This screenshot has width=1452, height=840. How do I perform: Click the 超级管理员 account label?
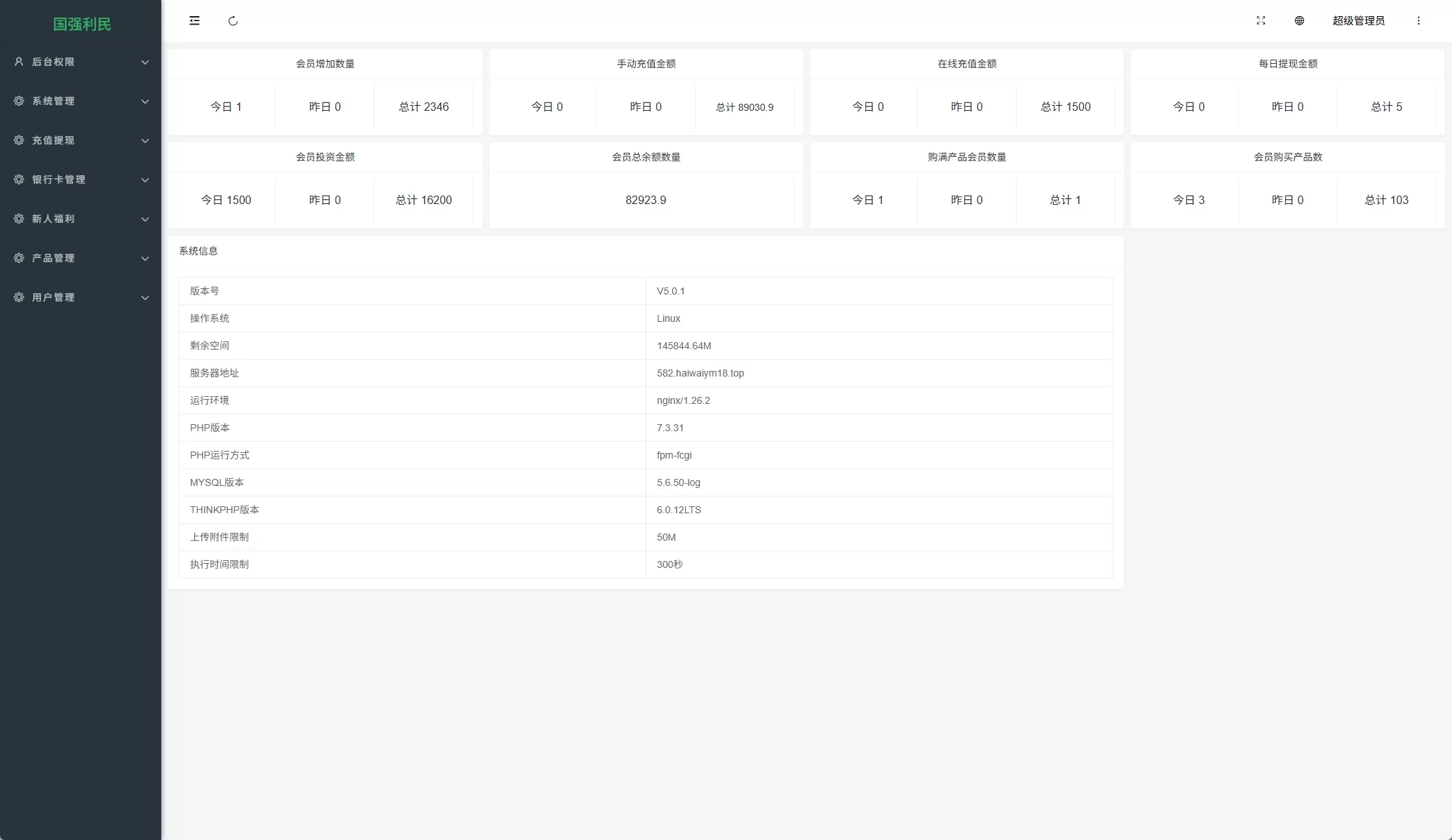(x=1358, y=20)
